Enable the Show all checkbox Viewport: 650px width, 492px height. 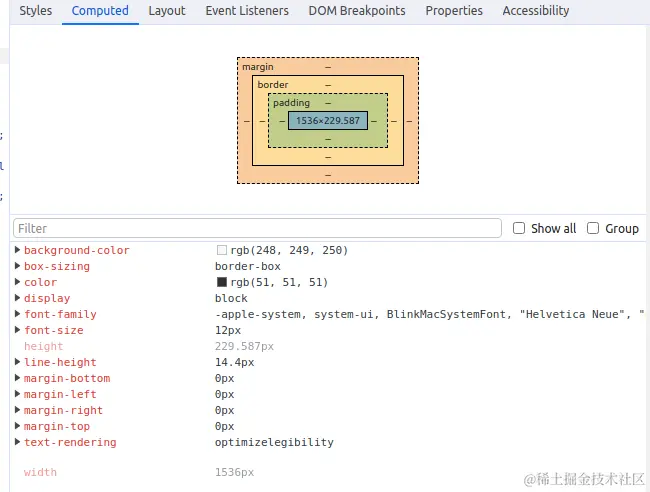tap(519, 228)
